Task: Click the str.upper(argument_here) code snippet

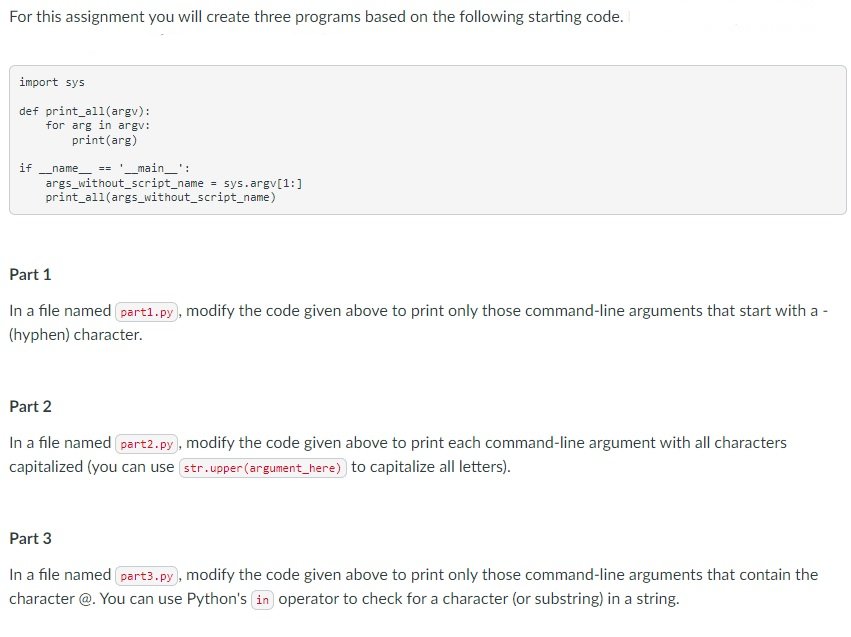Action: pyautogui.click(x=262, y=468)
